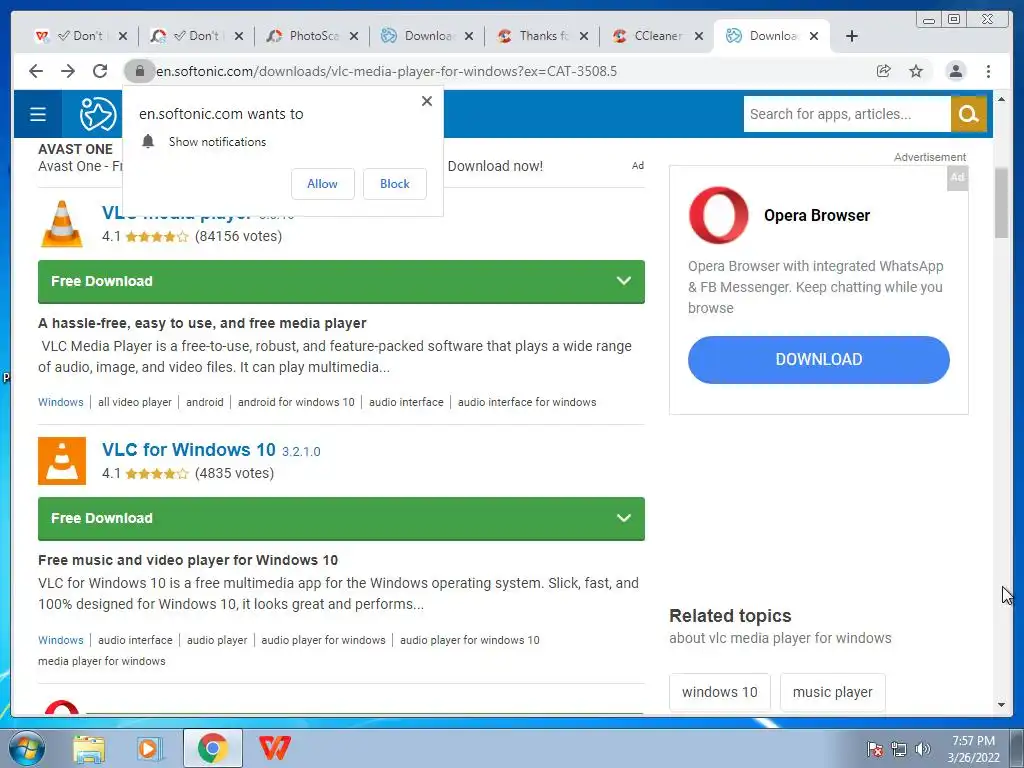Open the "audio player for windows 10" tag
The width and height of the screenshot is (1024, 768).
point(470,640)
